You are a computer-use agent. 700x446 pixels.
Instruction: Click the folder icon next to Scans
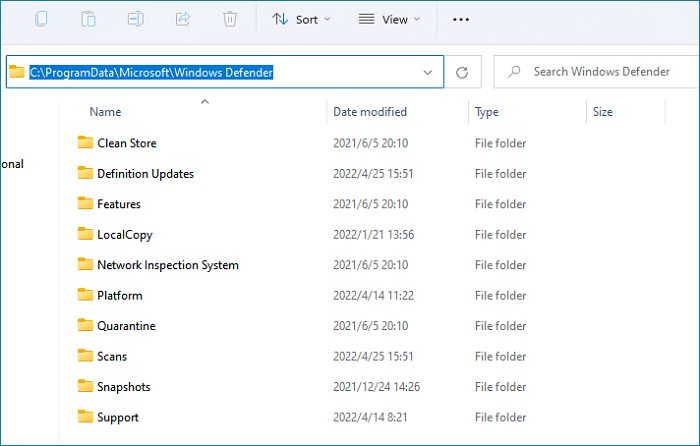tap(85, 356)
